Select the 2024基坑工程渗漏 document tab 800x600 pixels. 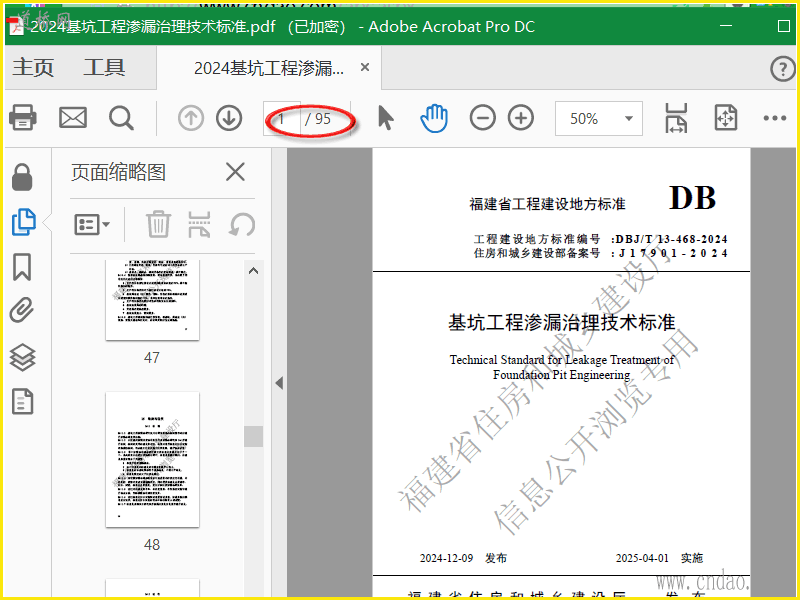(269, 68)
